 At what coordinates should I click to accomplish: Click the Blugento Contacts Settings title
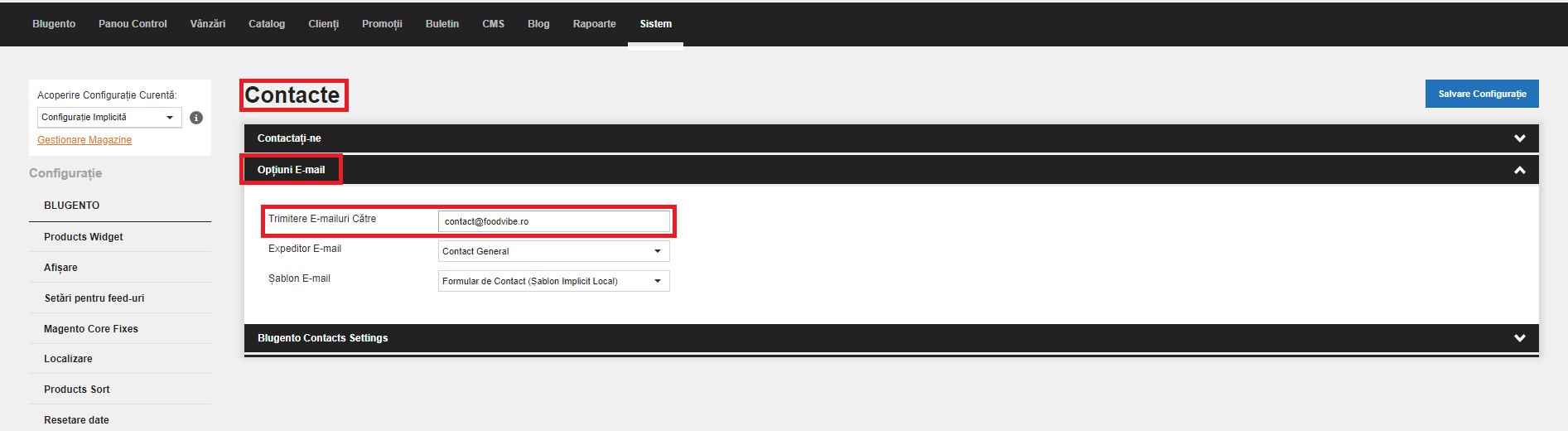point(322,338)
